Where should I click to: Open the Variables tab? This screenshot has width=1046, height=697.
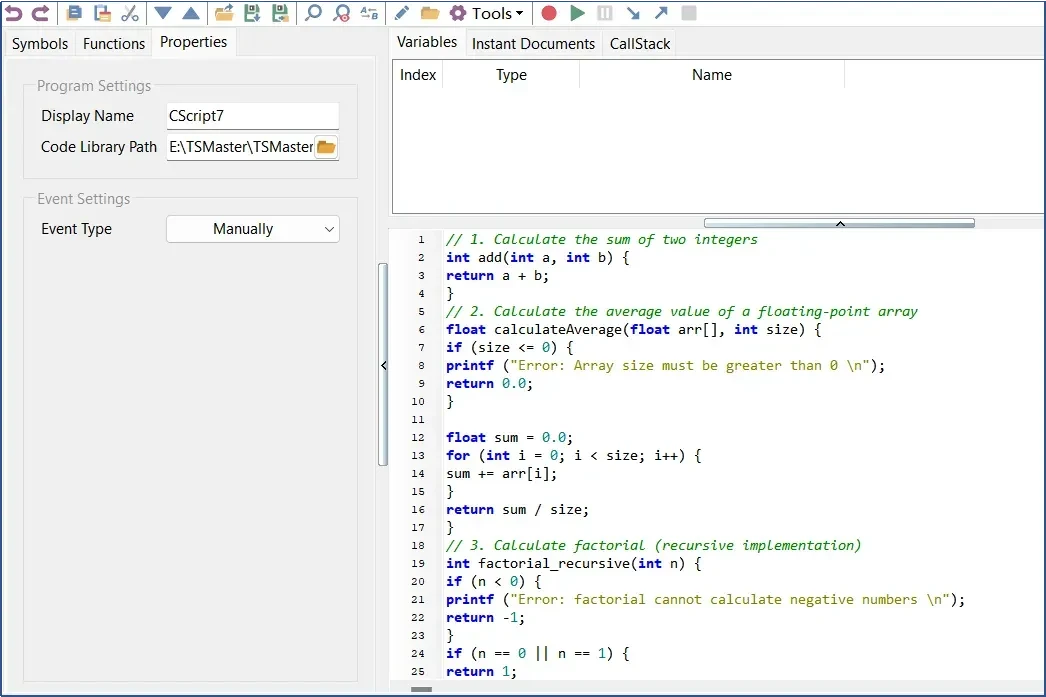[x=427, y=42]
